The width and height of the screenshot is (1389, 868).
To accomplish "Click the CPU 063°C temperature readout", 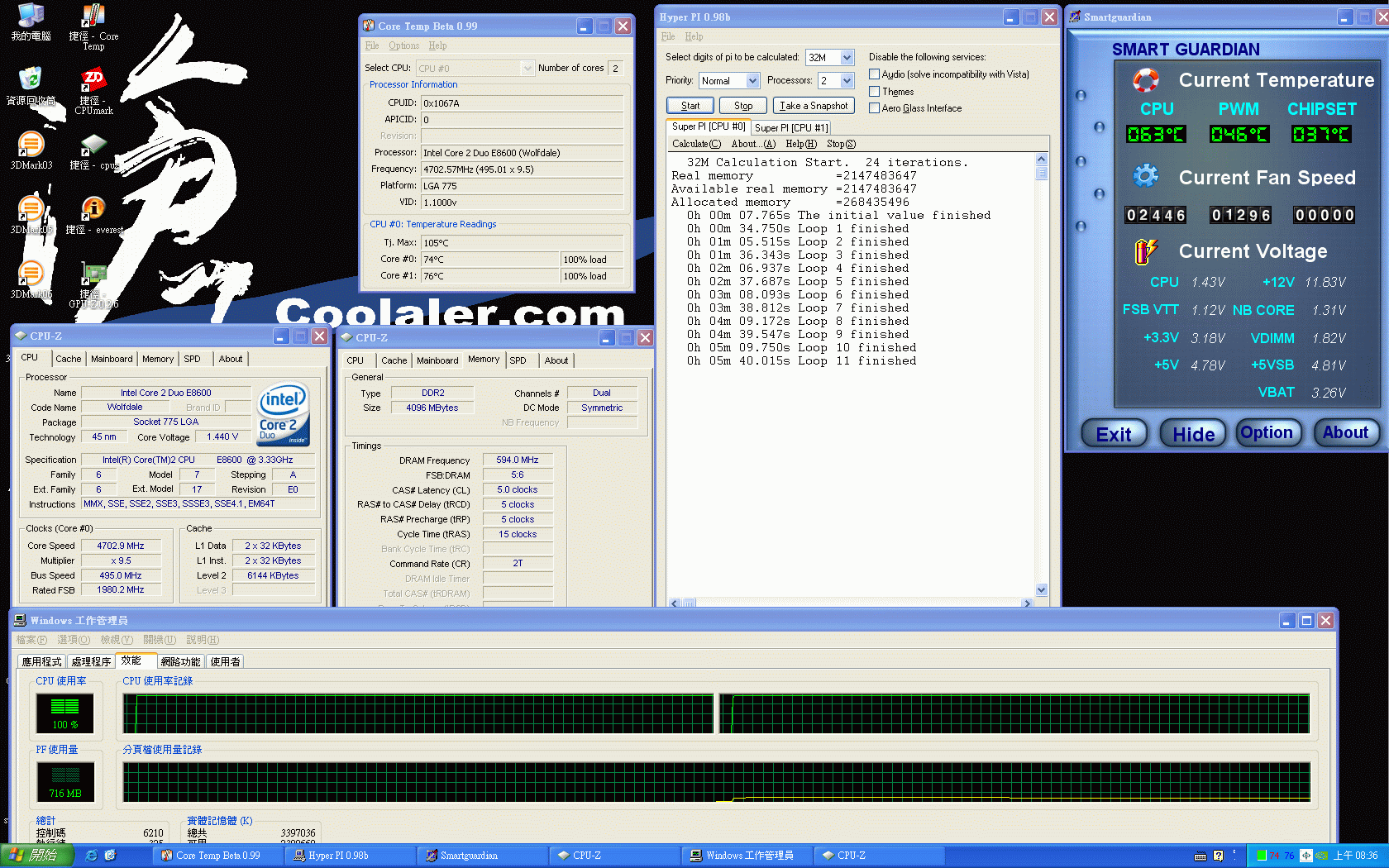I will point(1156,134).
